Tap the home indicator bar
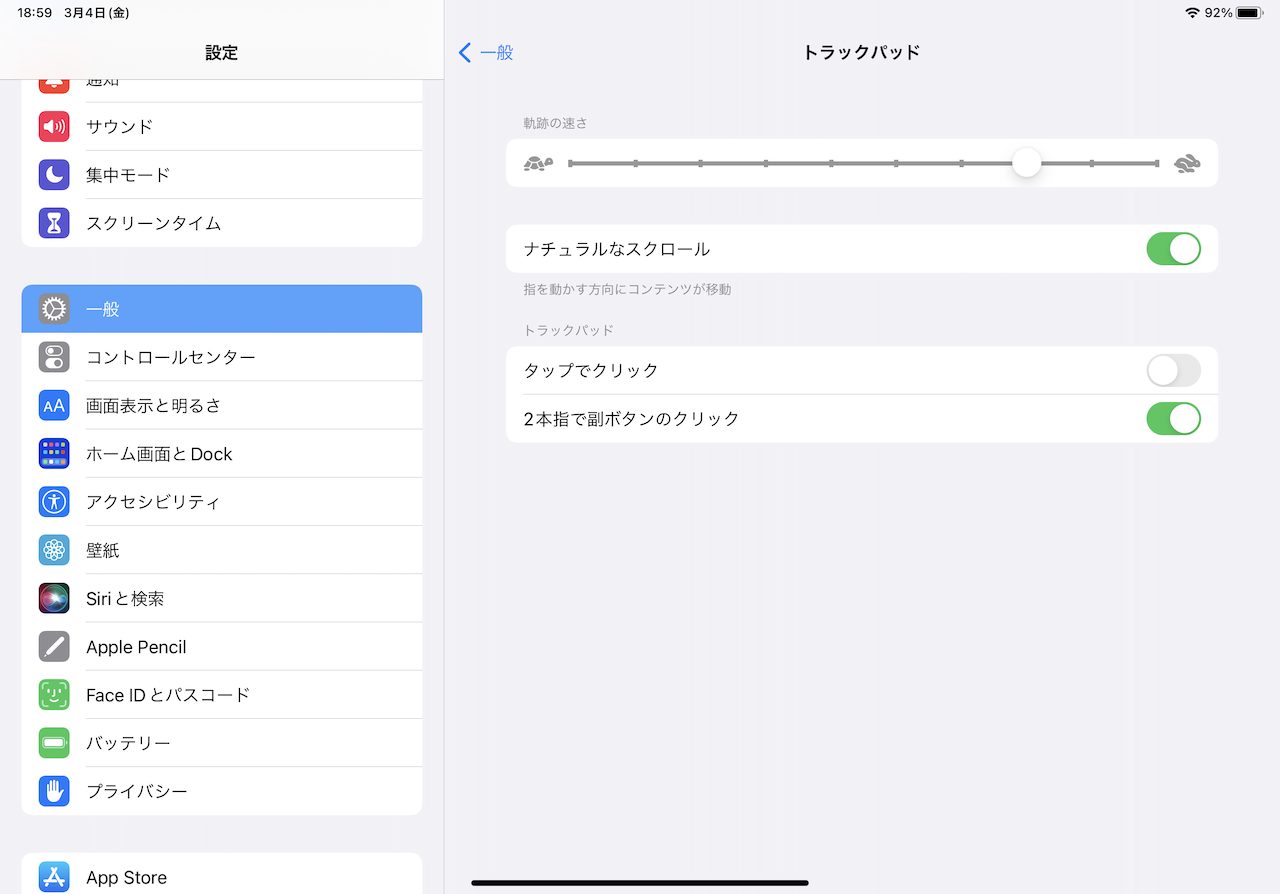Viewport: 1280px width, 894px height. point(640,883)
